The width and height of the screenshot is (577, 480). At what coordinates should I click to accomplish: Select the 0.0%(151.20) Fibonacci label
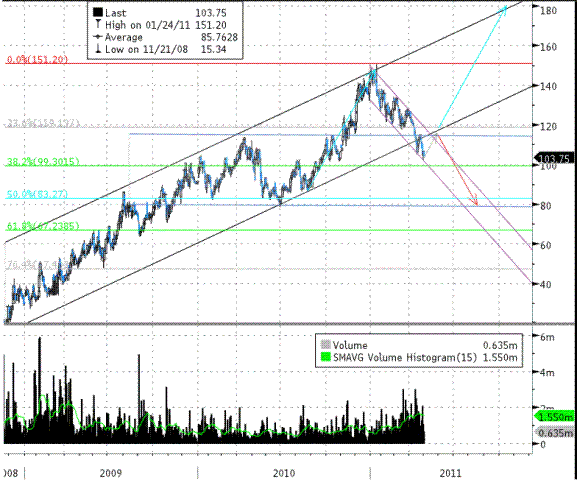(x=37, y=59)
